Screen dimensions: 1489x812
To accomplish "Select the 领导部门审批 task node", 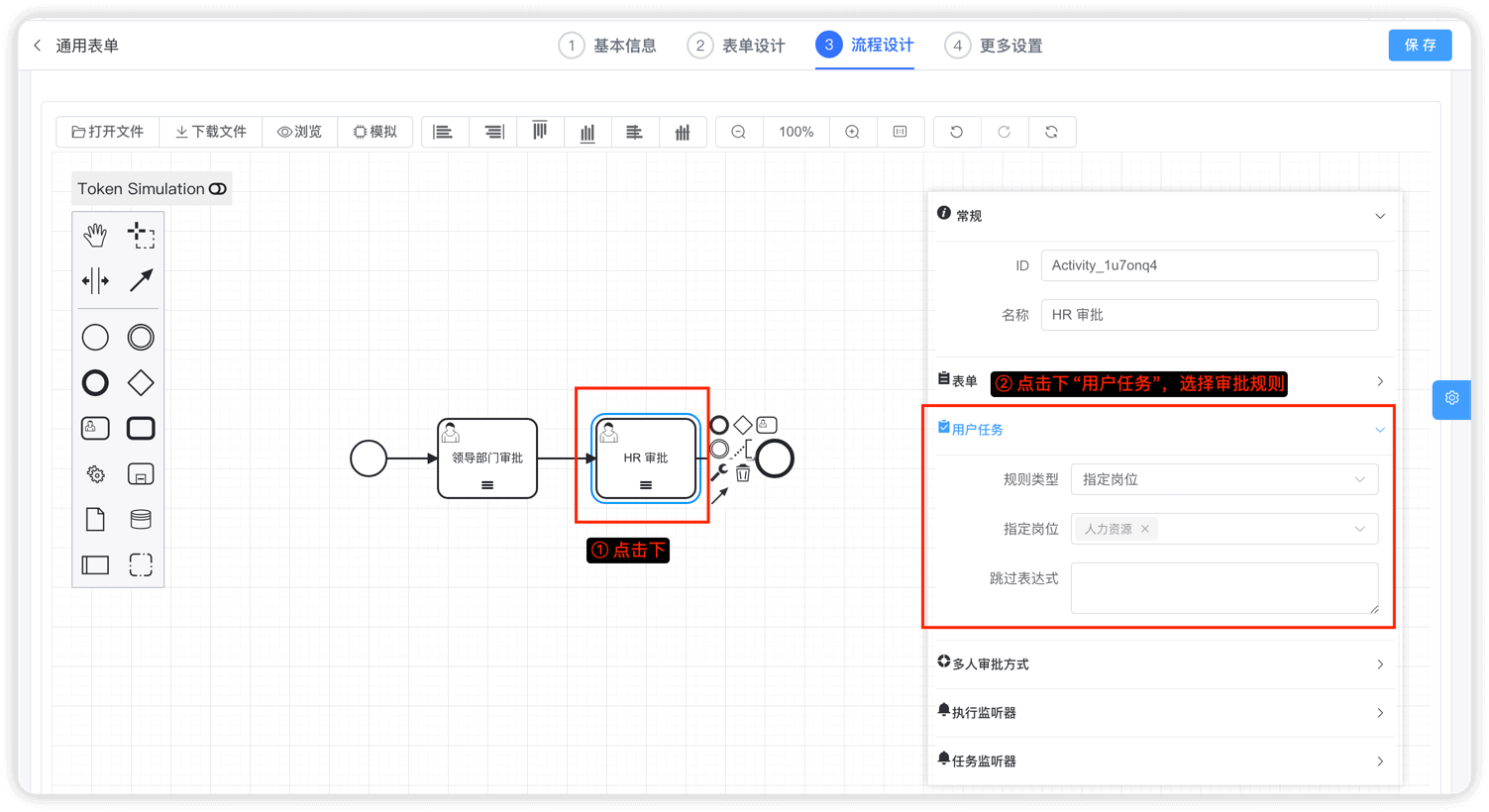I will (x=487, y=458).
